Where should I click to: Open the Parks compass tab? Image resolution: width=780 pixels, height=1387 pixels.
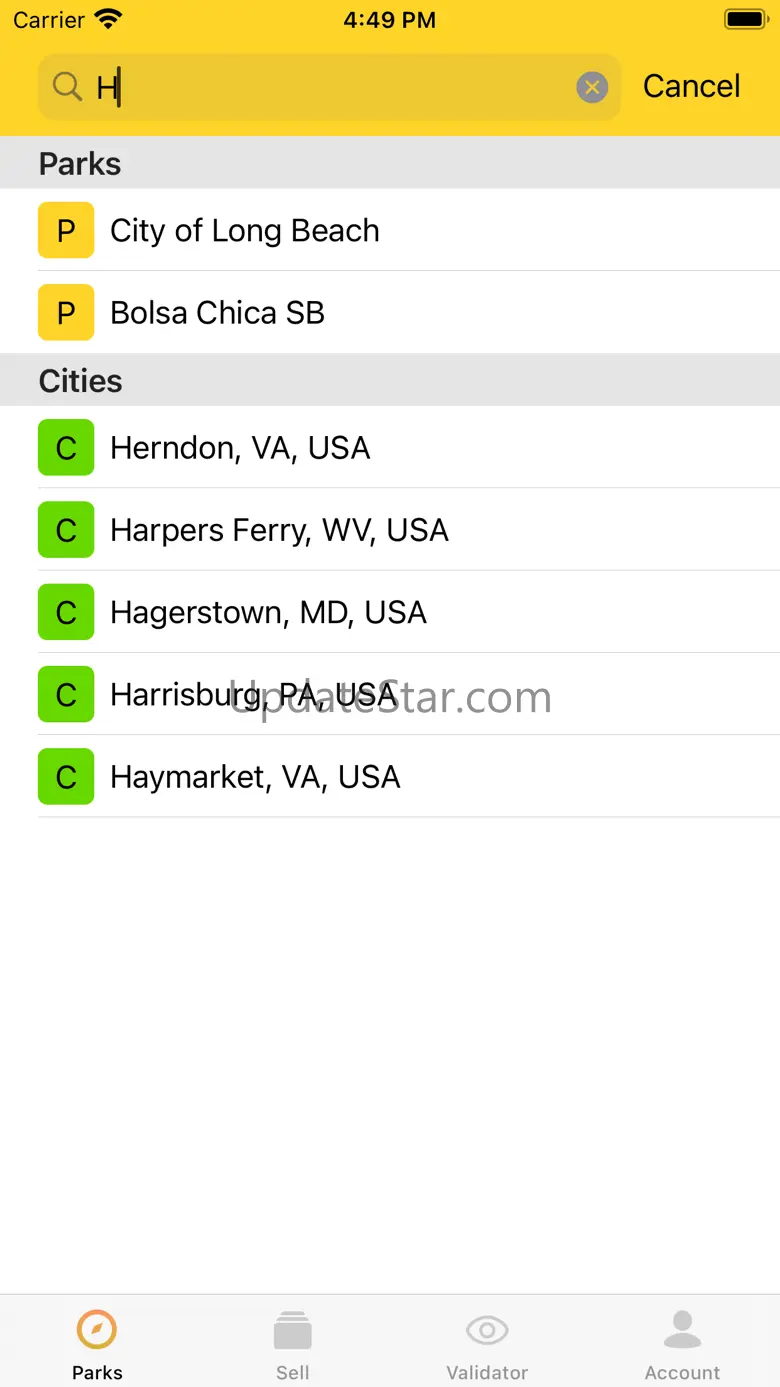pos(97,1343)
